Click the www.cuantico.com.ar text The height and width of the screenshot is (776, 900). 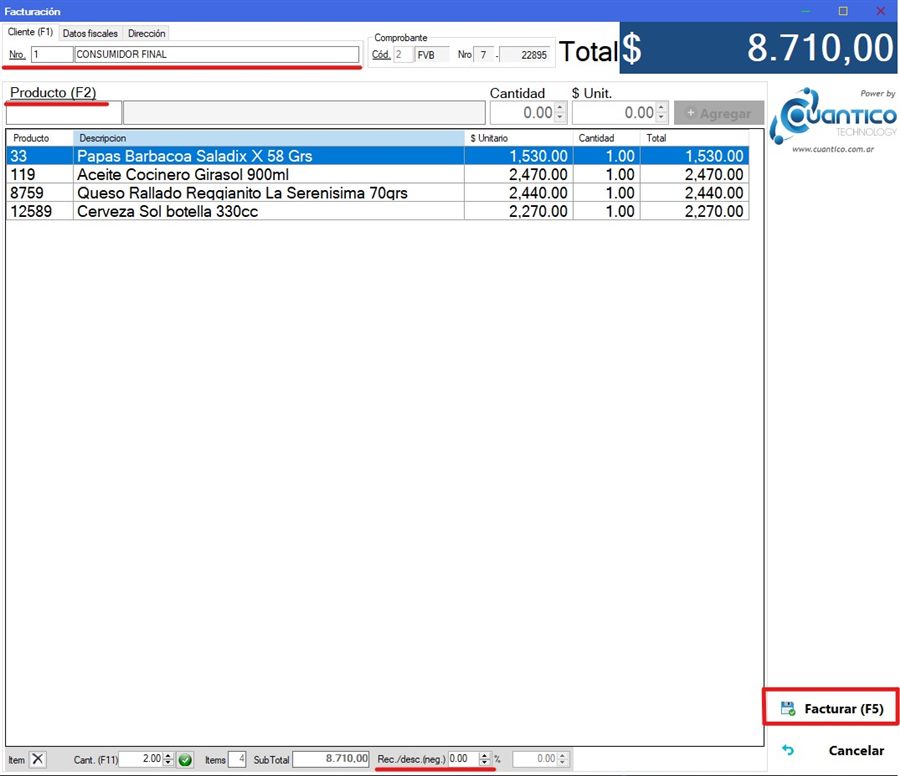click(x=833, y=149)
